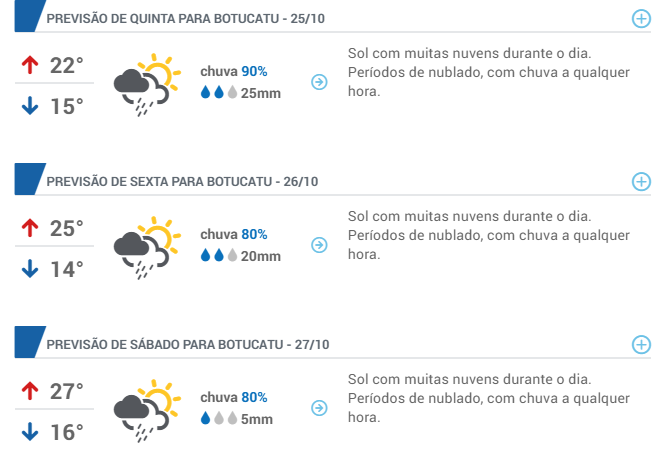Open the circled arrow next to 25mm rain

[x=319, y=82]
